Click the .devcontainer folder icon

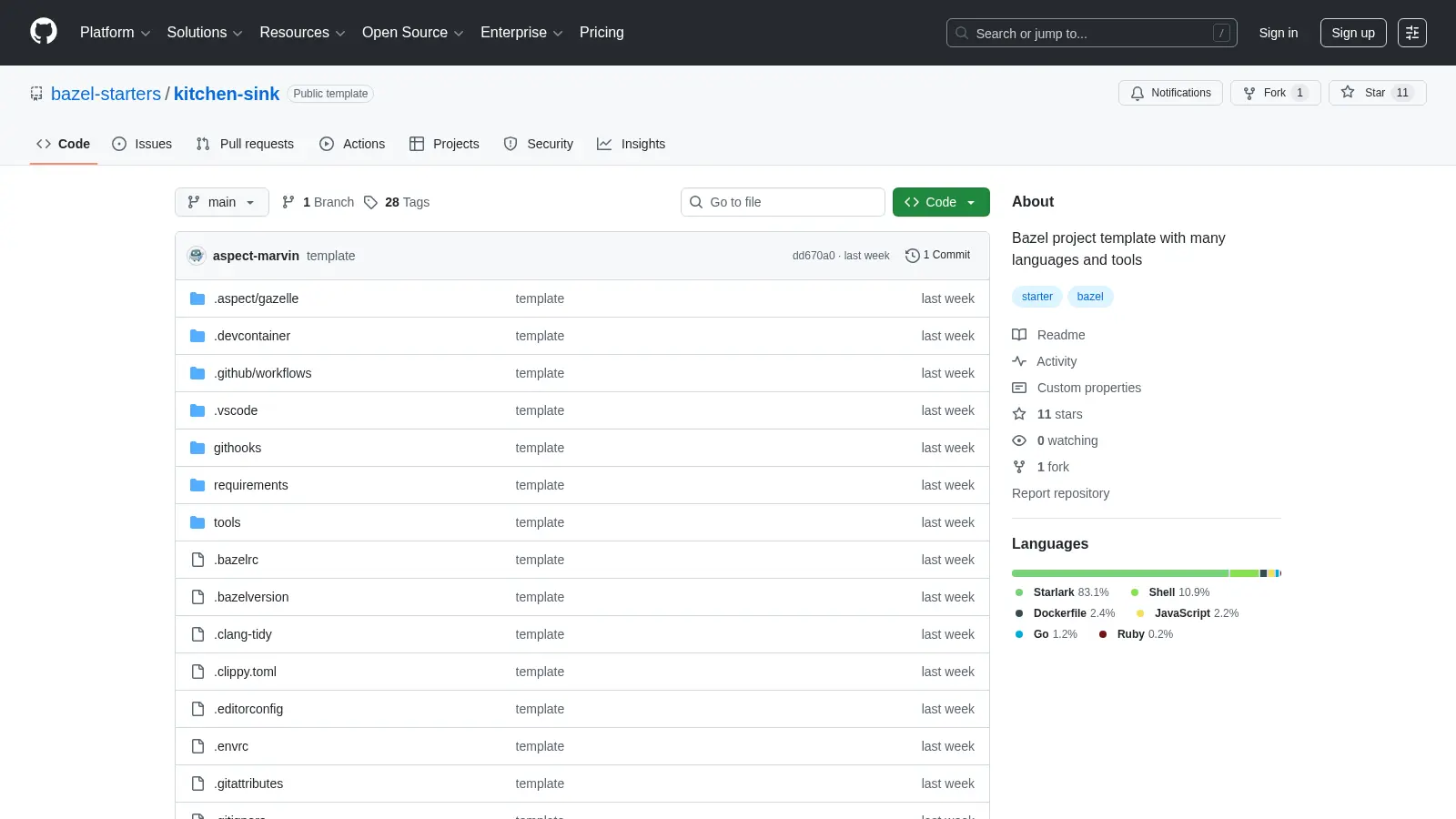[x=197, y=336]
